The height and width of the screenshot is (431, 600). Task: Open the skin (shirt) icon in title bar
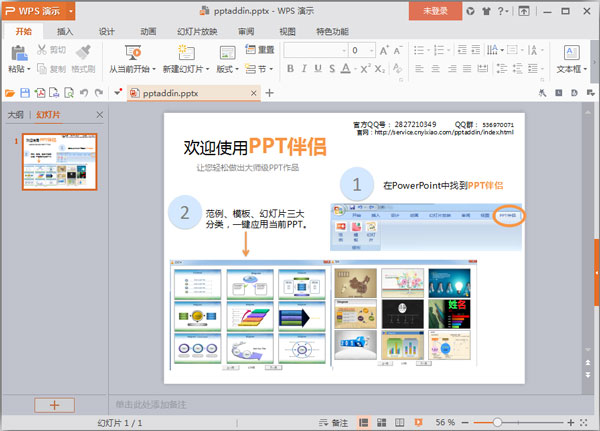pyautogui.click(x=486, y=11)
